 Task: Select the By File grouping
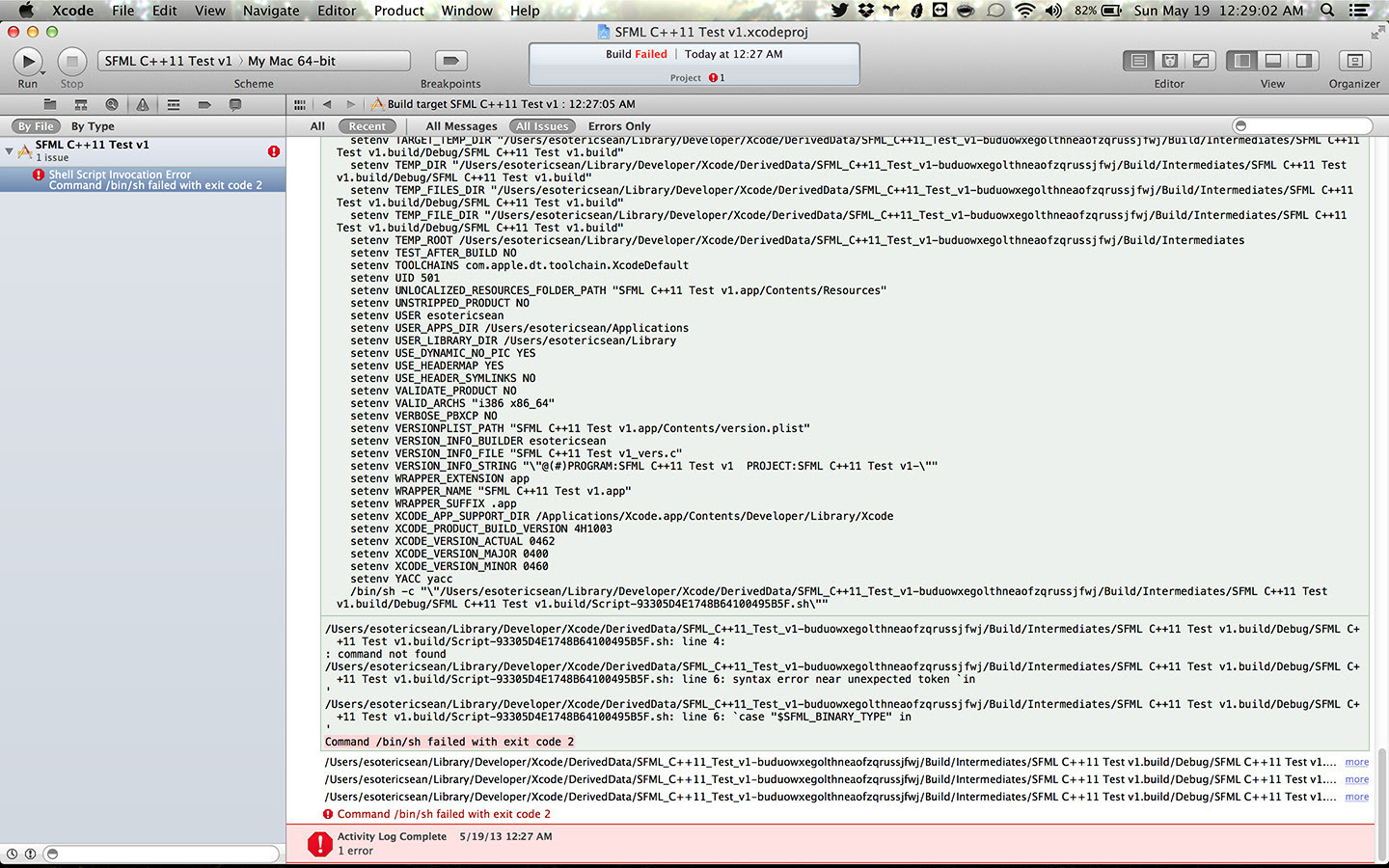pyautogui.click(x=36, y=126)
